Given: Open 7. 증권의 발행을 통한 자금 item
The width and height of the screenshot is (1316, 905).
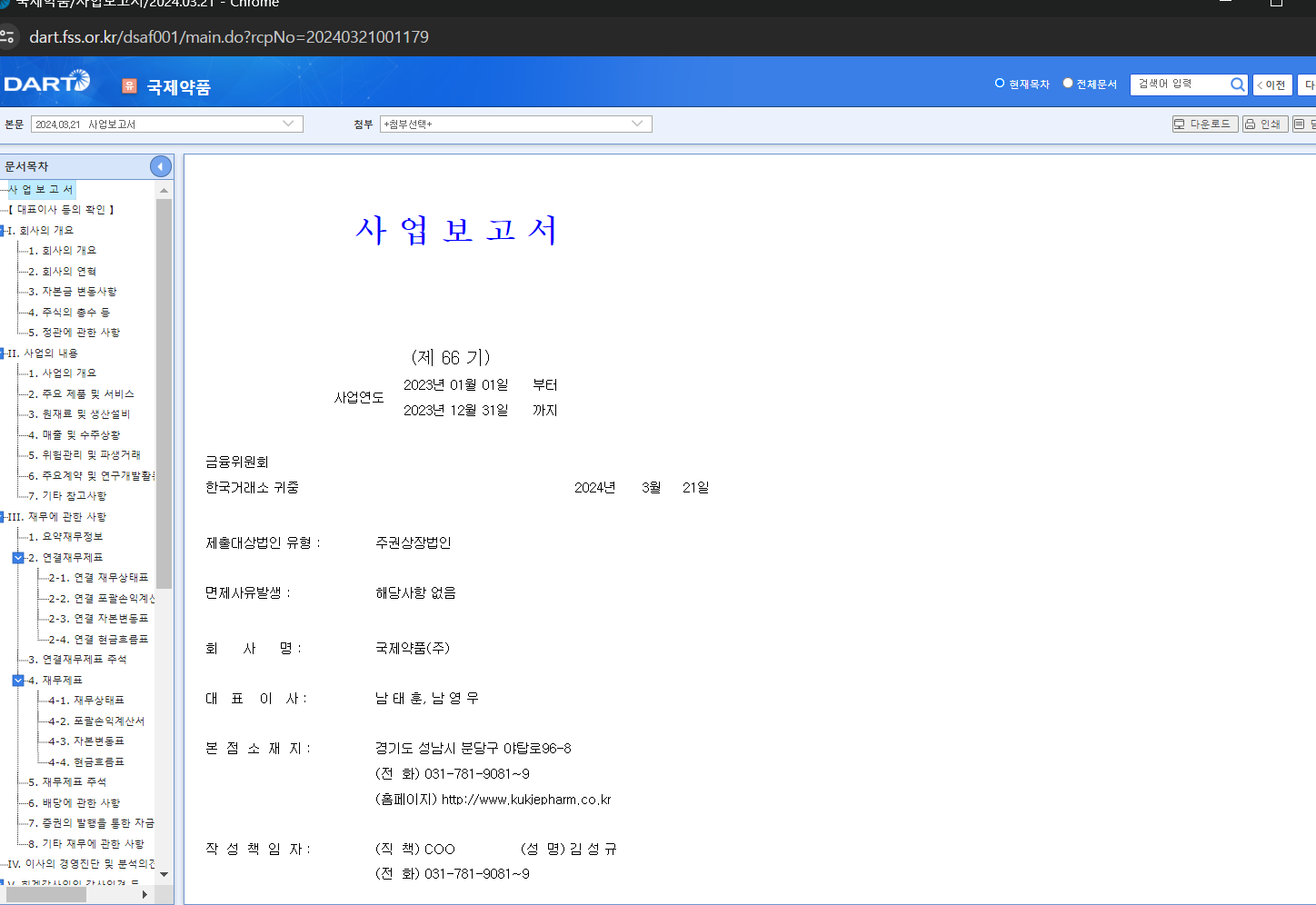Looking at the screenshot, I should (91, 823).
